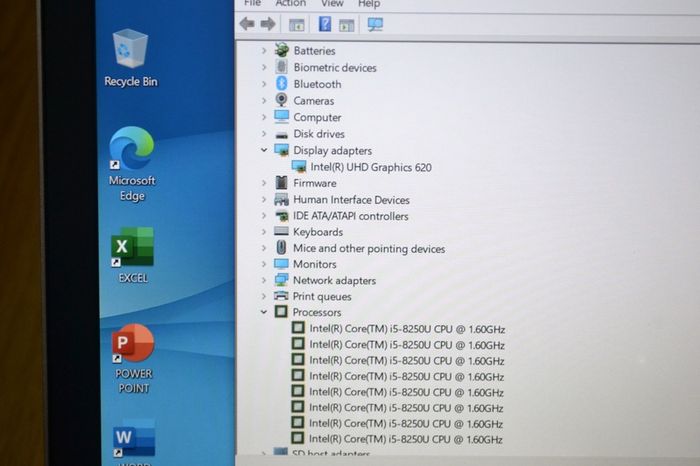Click the blue Help question-mark toolbar icon
Image resolution: width=700 pixels, height=466 pixels.
point(325,24)
